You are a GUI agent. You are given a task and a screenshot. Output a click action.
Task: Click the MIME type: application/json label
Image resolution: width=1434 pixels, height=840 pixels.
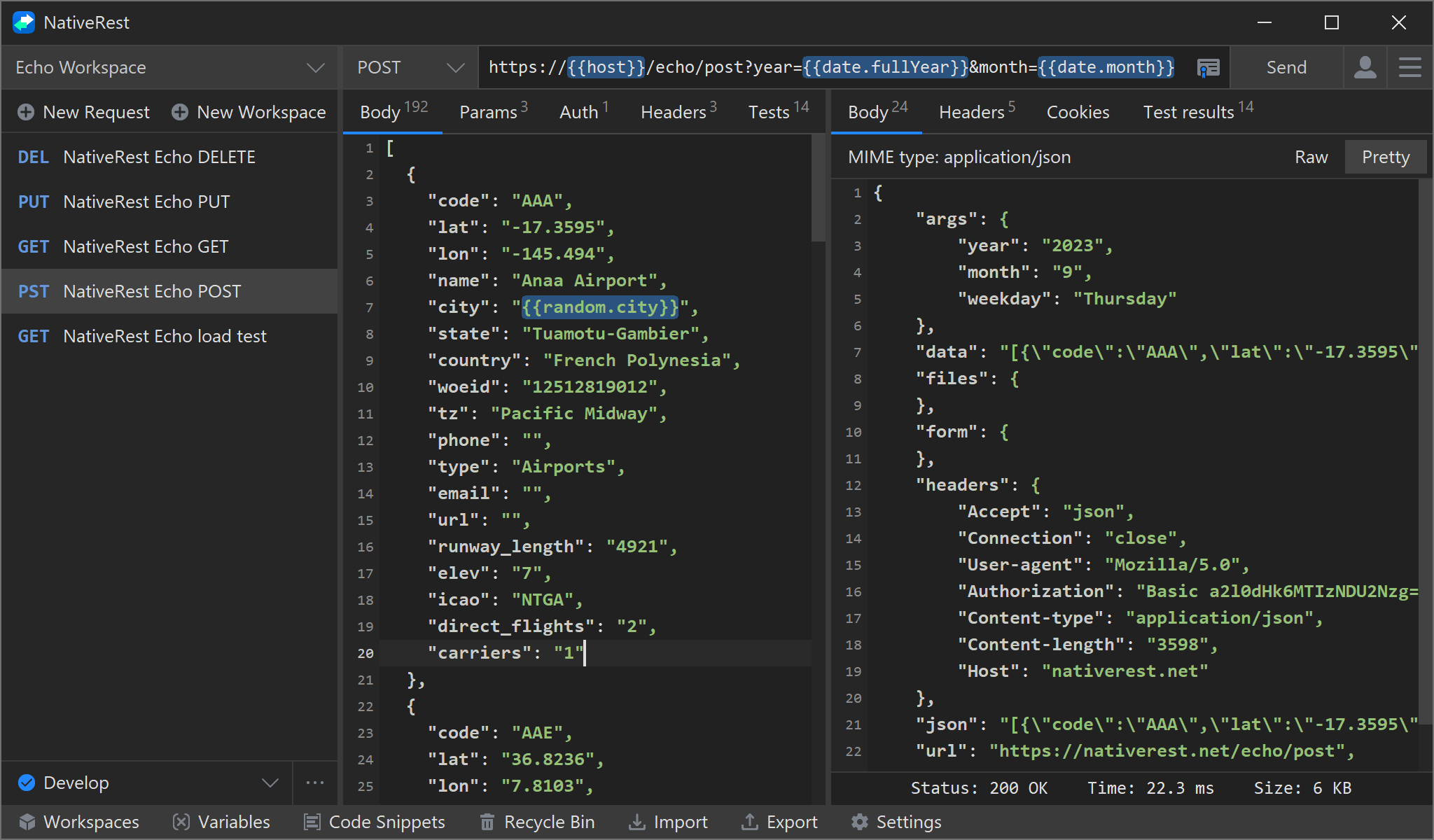click(959, 157)
